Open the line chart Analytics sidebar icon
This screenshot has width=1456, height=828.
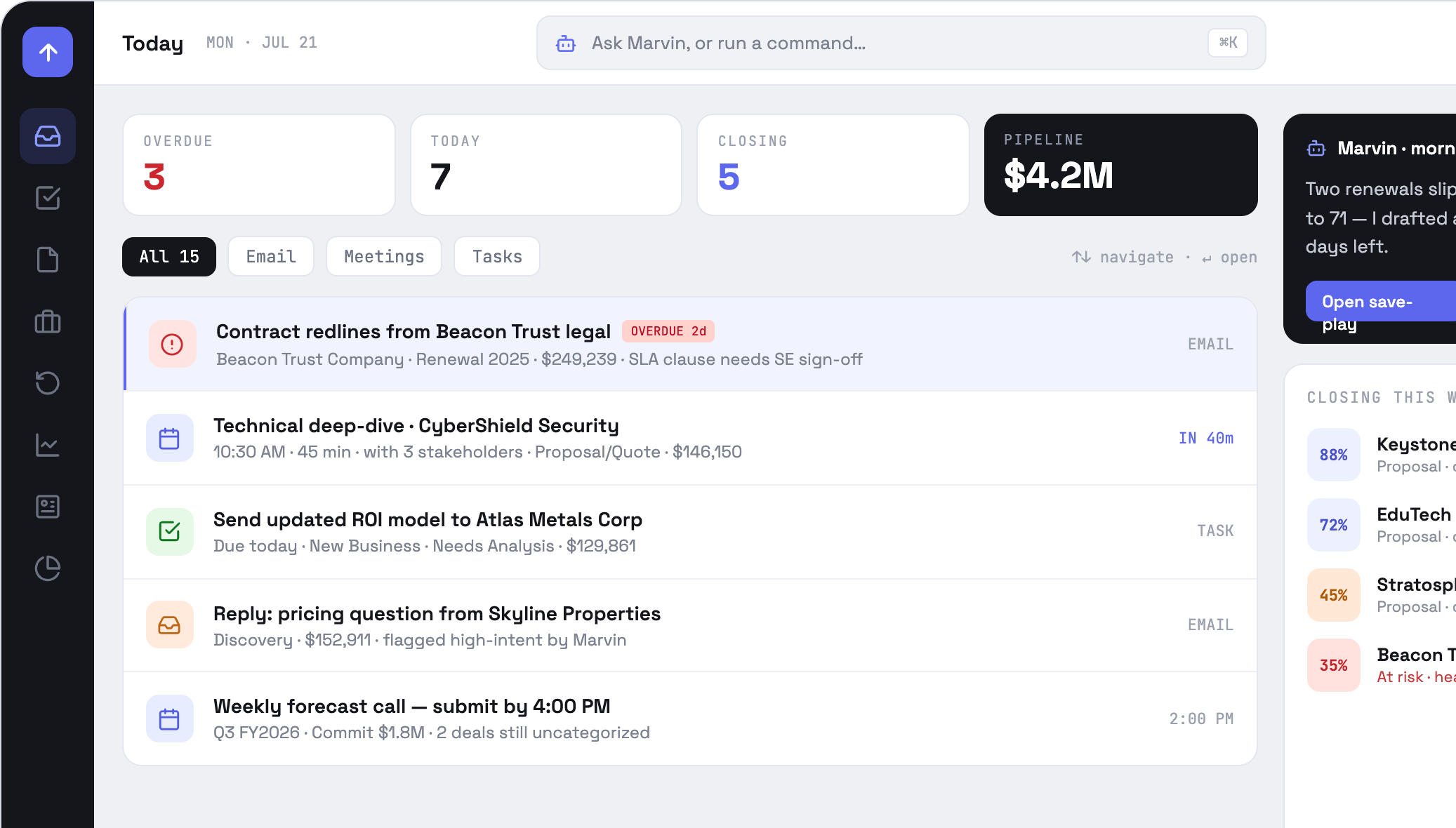coord(48,445)
